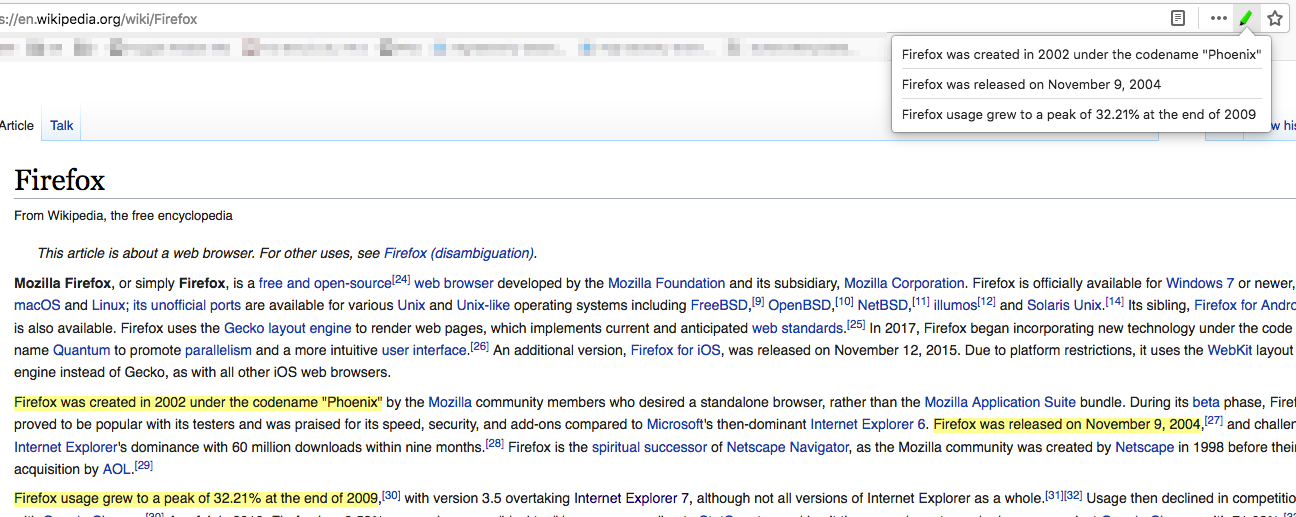This screenshot has width=1296, height=517.
Task: Jump to citation reference [24]
Action: click(401, 279)
